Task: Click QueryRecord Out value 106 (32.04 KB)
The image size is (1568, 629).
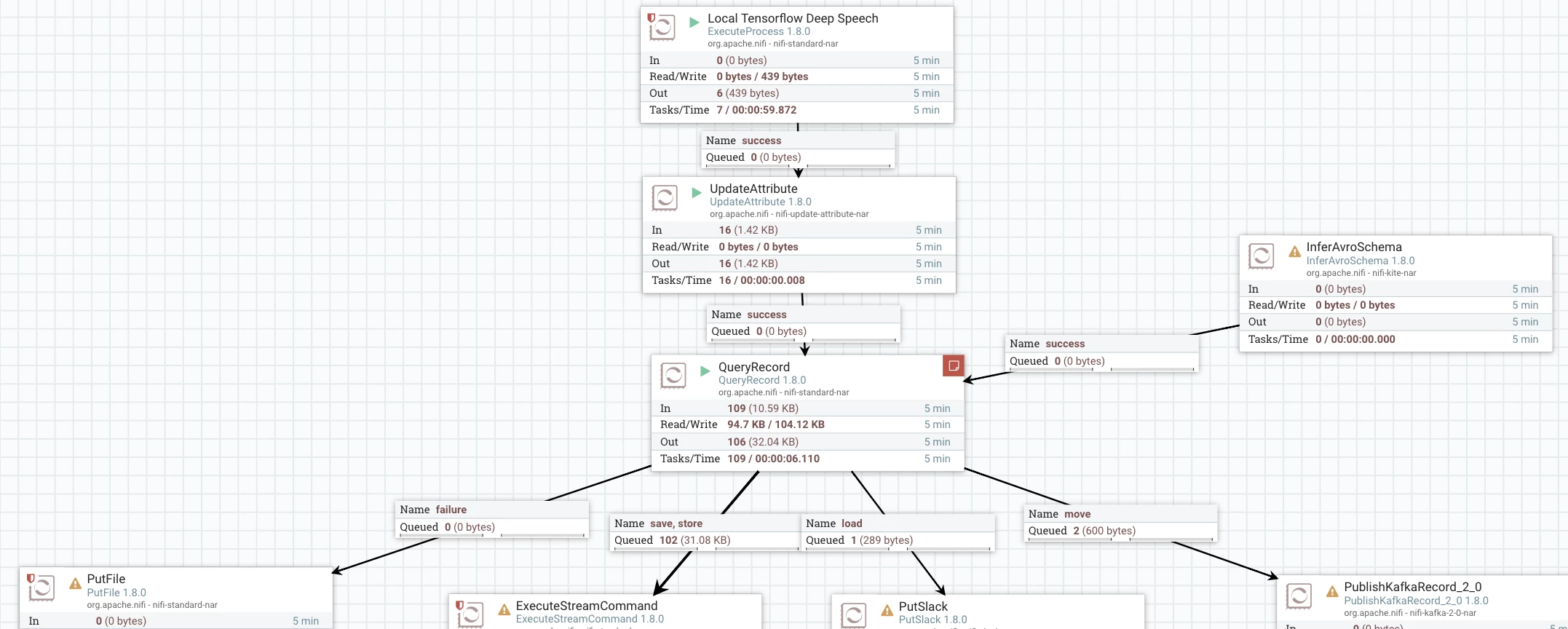Action: click(x=763, y=442)
